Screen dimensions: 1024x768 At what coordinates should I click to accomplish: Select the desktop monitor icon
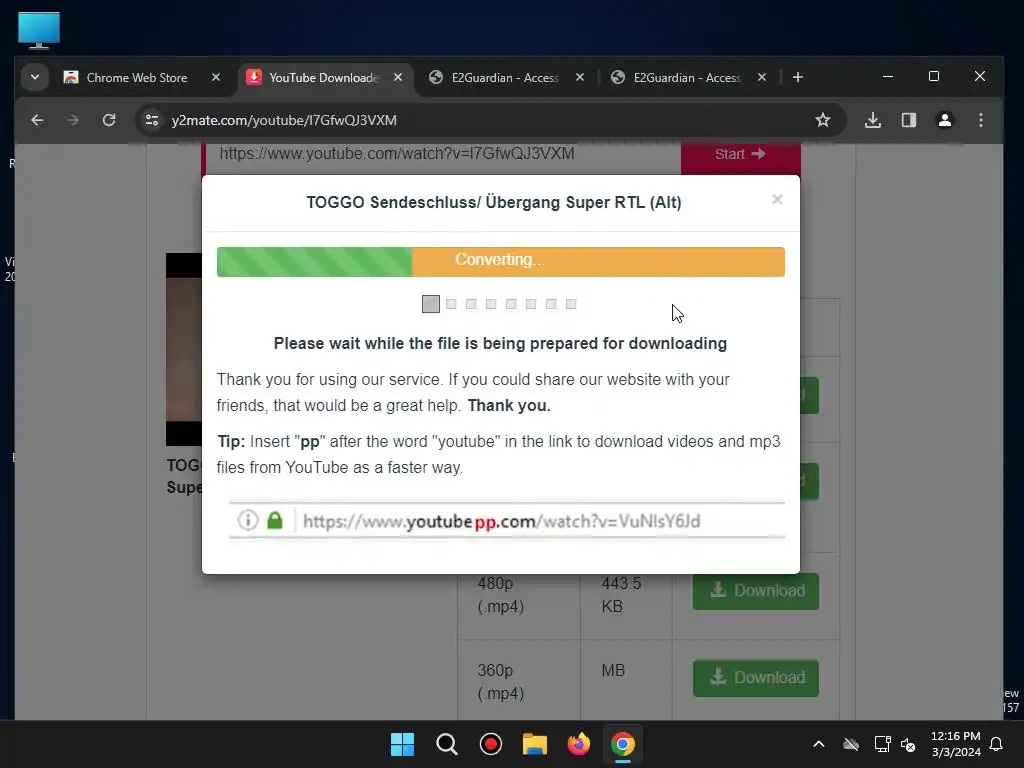39,31
